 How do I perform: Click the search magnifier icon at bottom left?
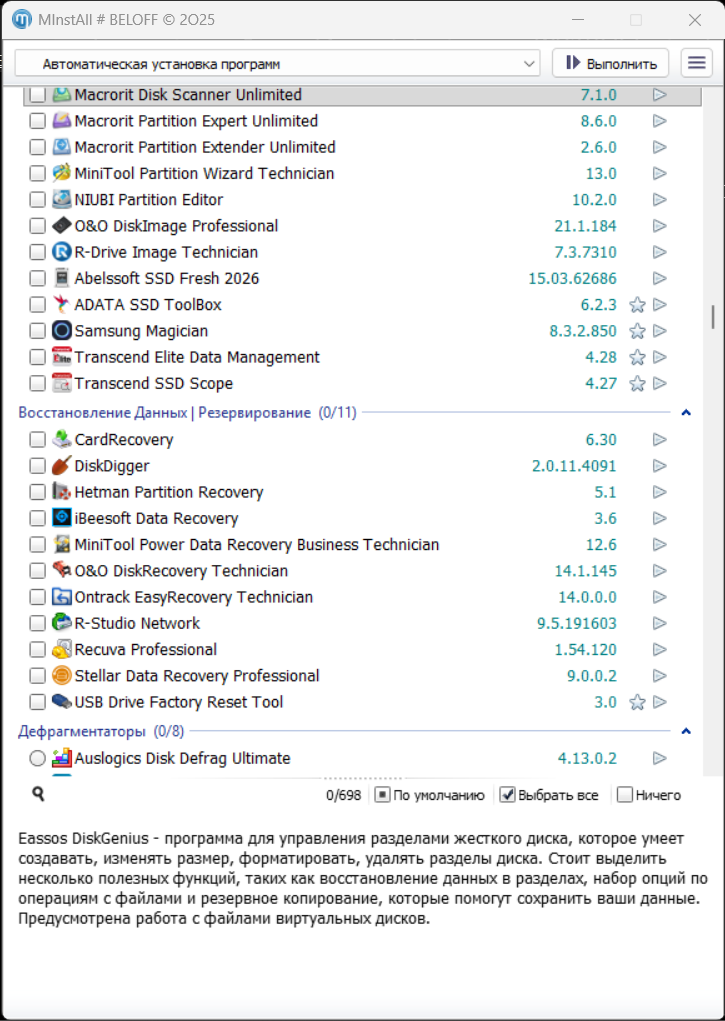point(38,794)
